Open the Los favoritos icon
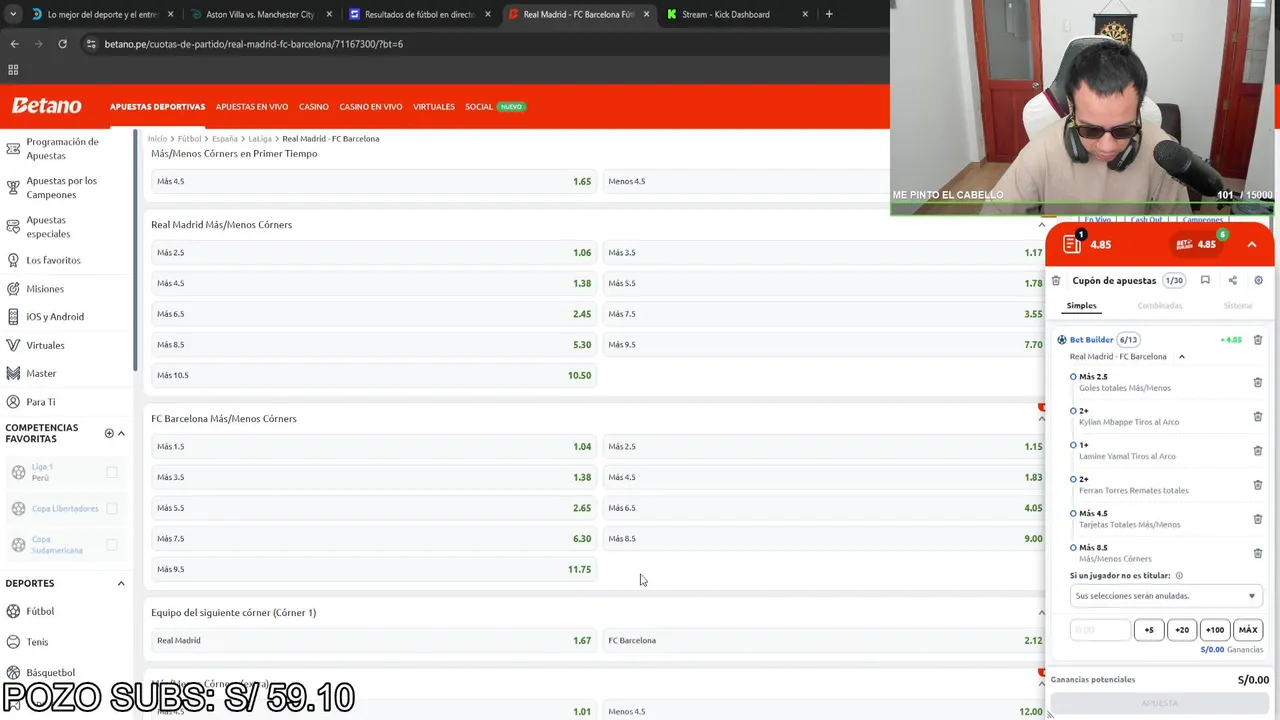The width and height of the screenshot is (1280, 720). [13, 260]
